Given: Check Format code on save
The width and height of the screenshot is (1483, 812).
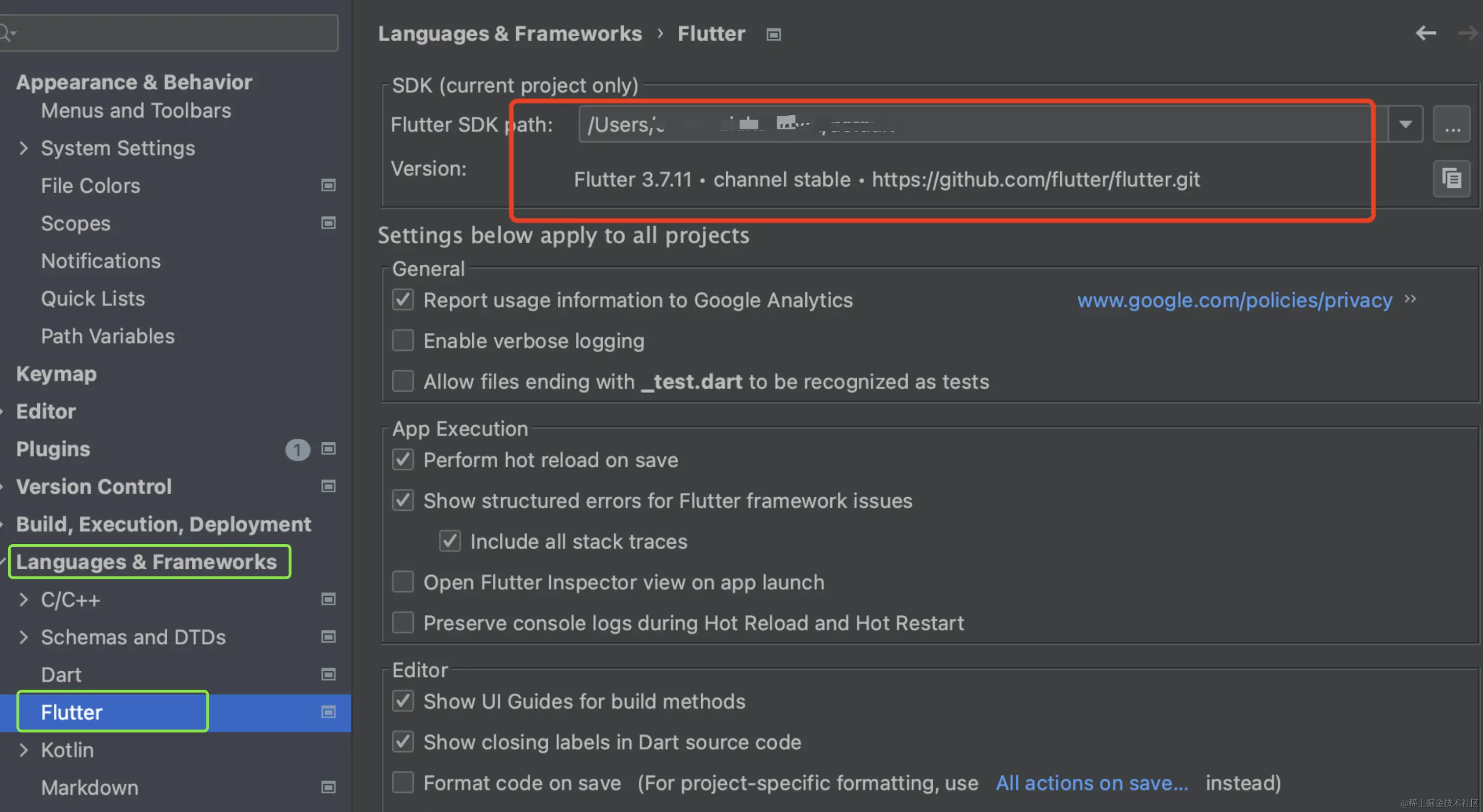Looking at the screenshot, I should click(403, 783).
